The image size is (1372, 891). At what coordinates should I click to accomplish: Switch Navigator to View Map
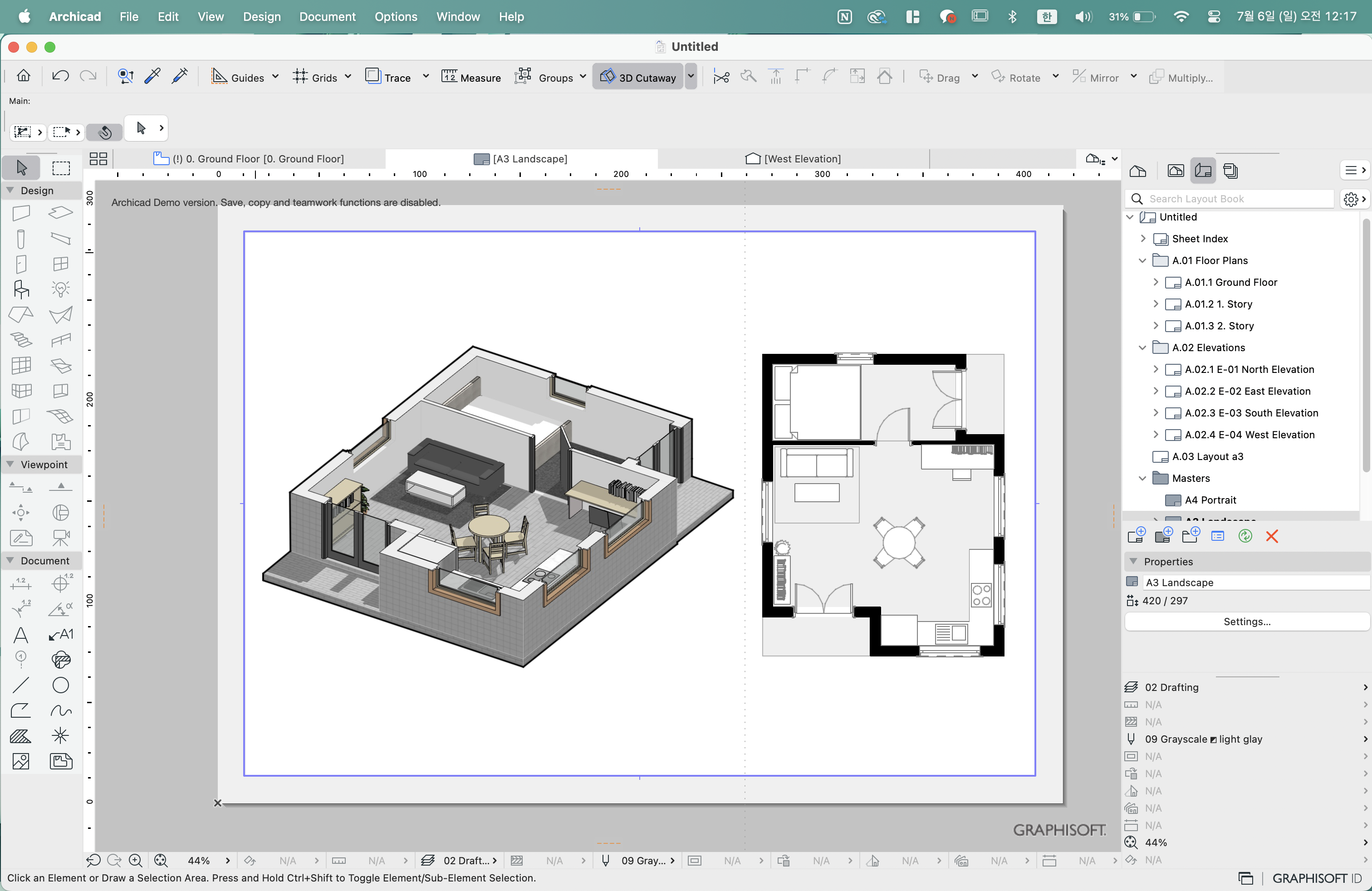click(x=1176, y=171)
